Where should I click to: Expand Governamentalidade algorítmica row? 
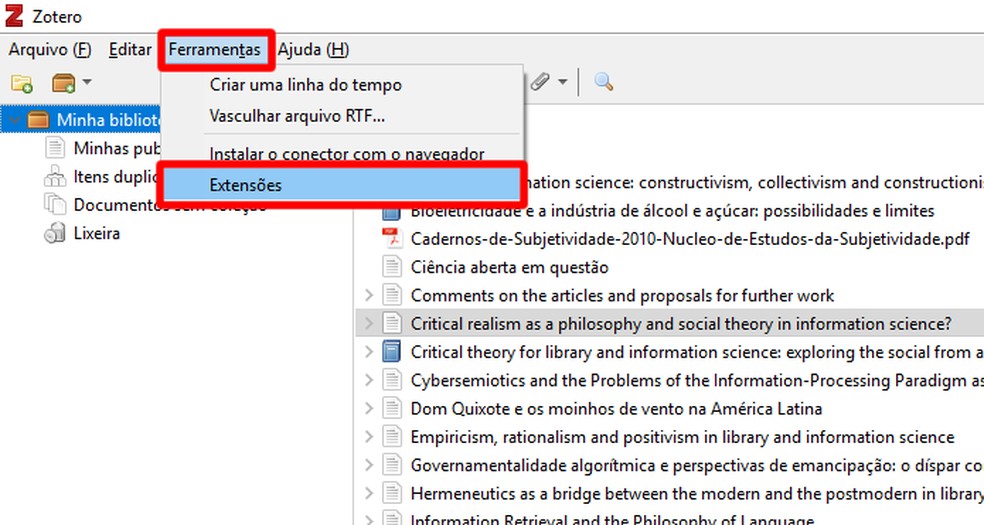(x=369, y=465)
